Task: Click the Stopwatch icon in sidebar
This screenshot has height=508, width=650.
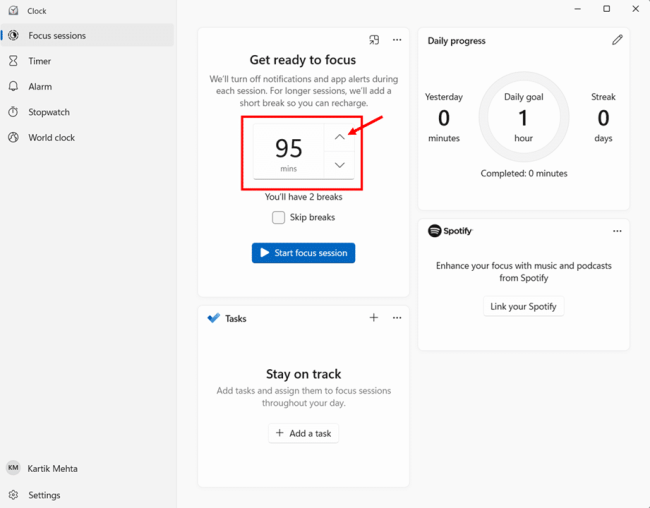Action: pos(13,112)
